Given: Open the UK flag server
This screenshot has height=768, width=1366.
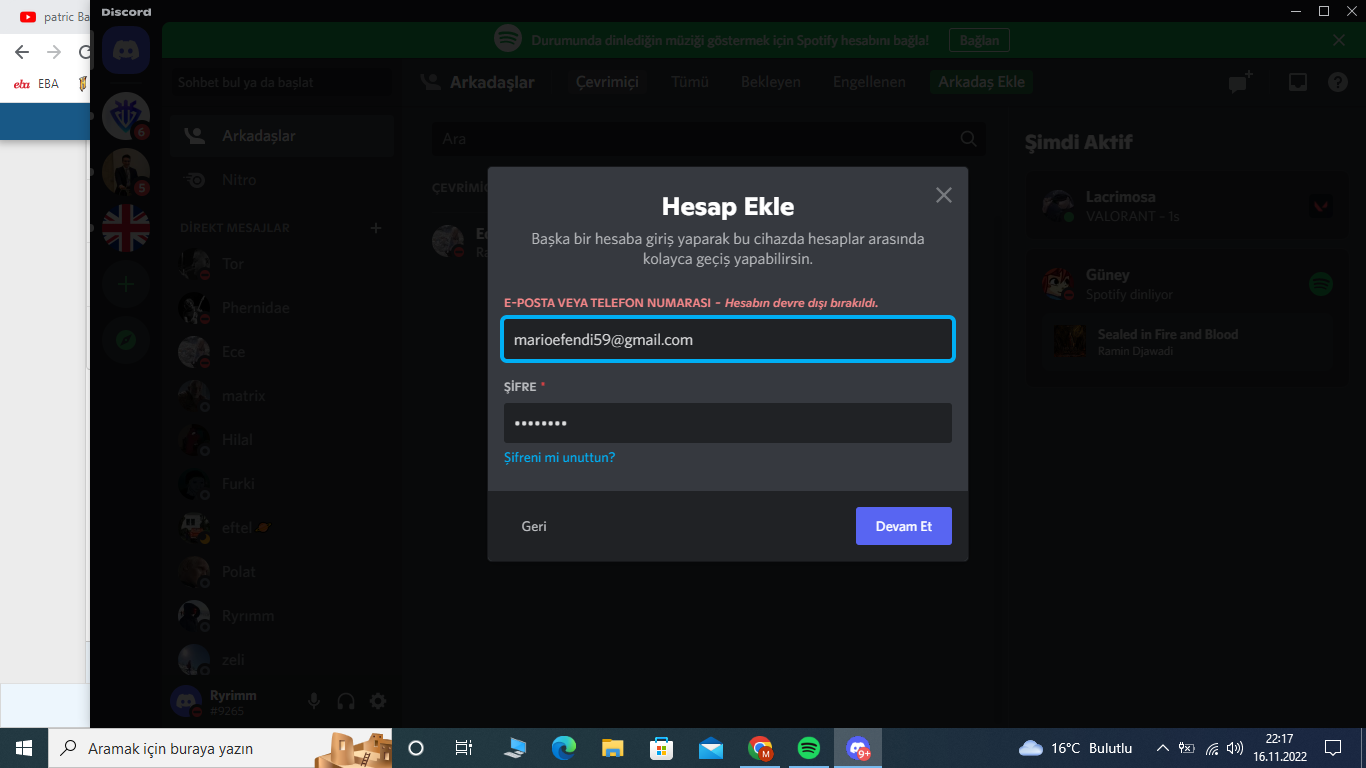Looking at the screenshot, I should pos(126,229).
